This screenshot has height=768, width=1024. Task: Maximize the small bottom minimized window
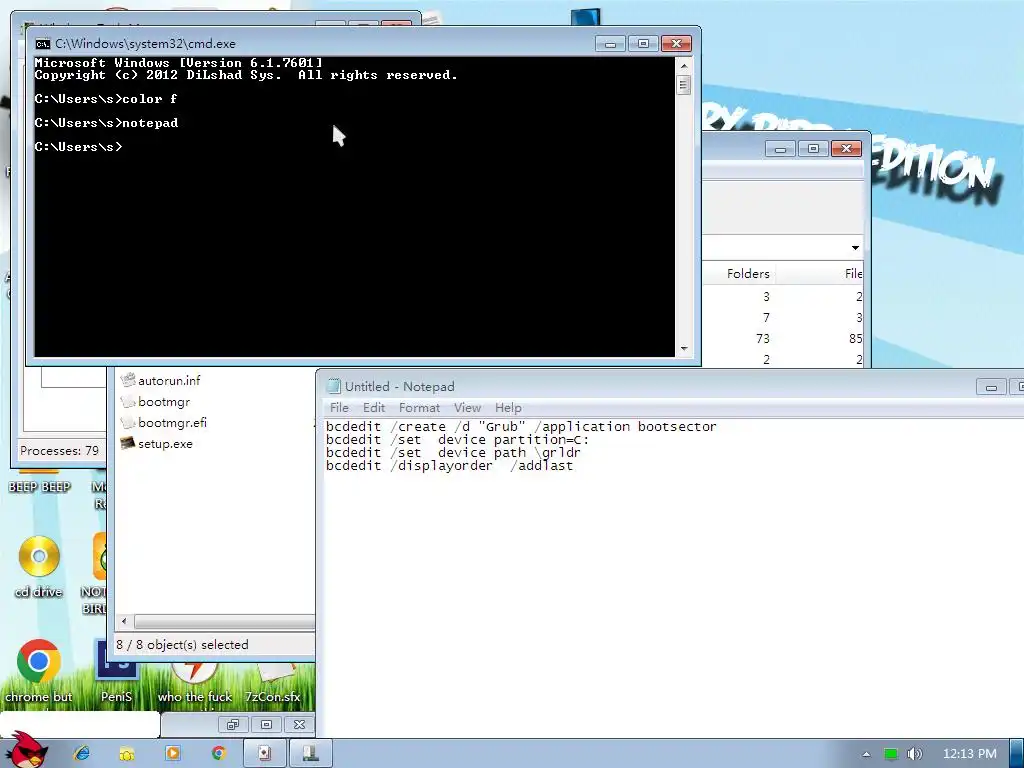(x=266, y=724)
